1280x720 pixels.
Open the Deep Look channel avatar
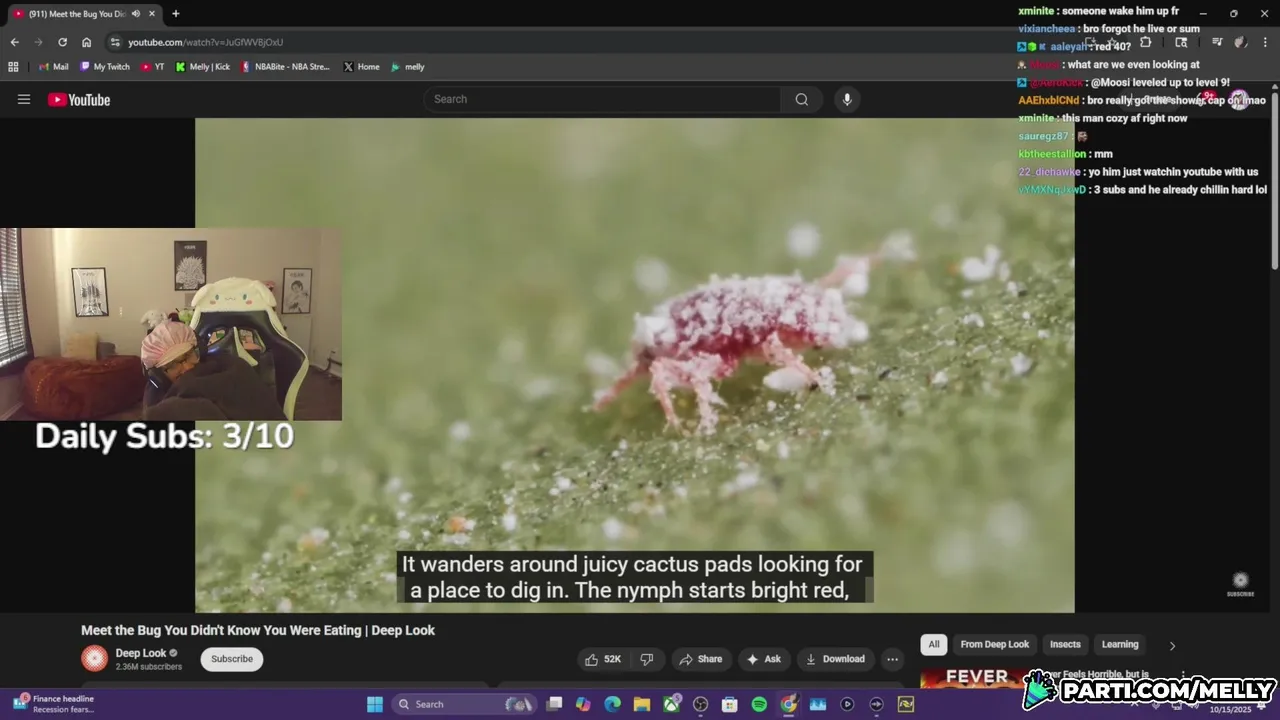[x=94, y=658]
